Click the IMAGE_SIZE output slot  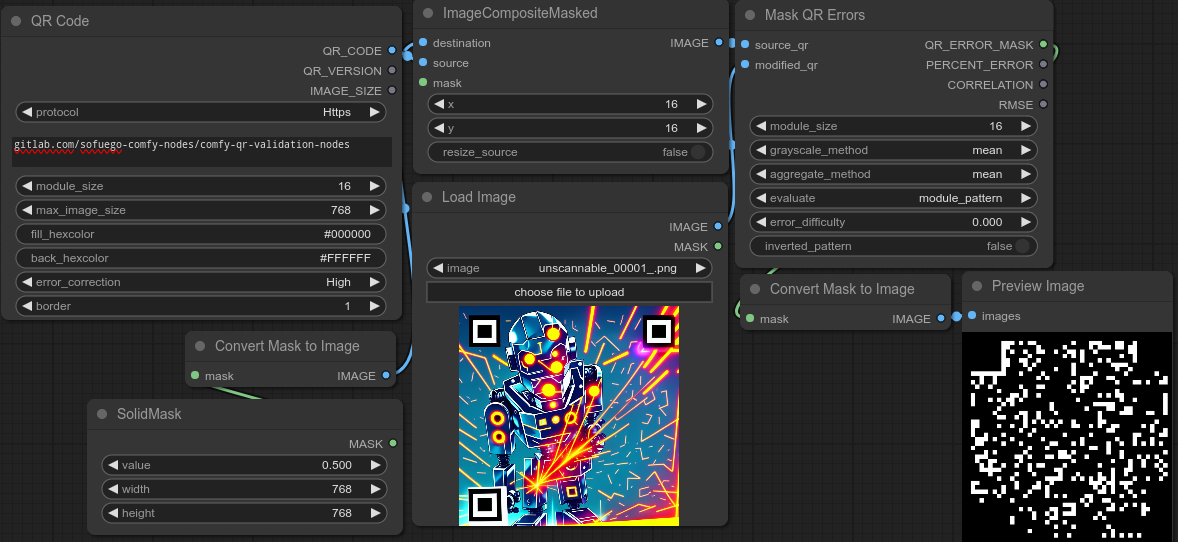pyautogui.click(x=392, y=90)
